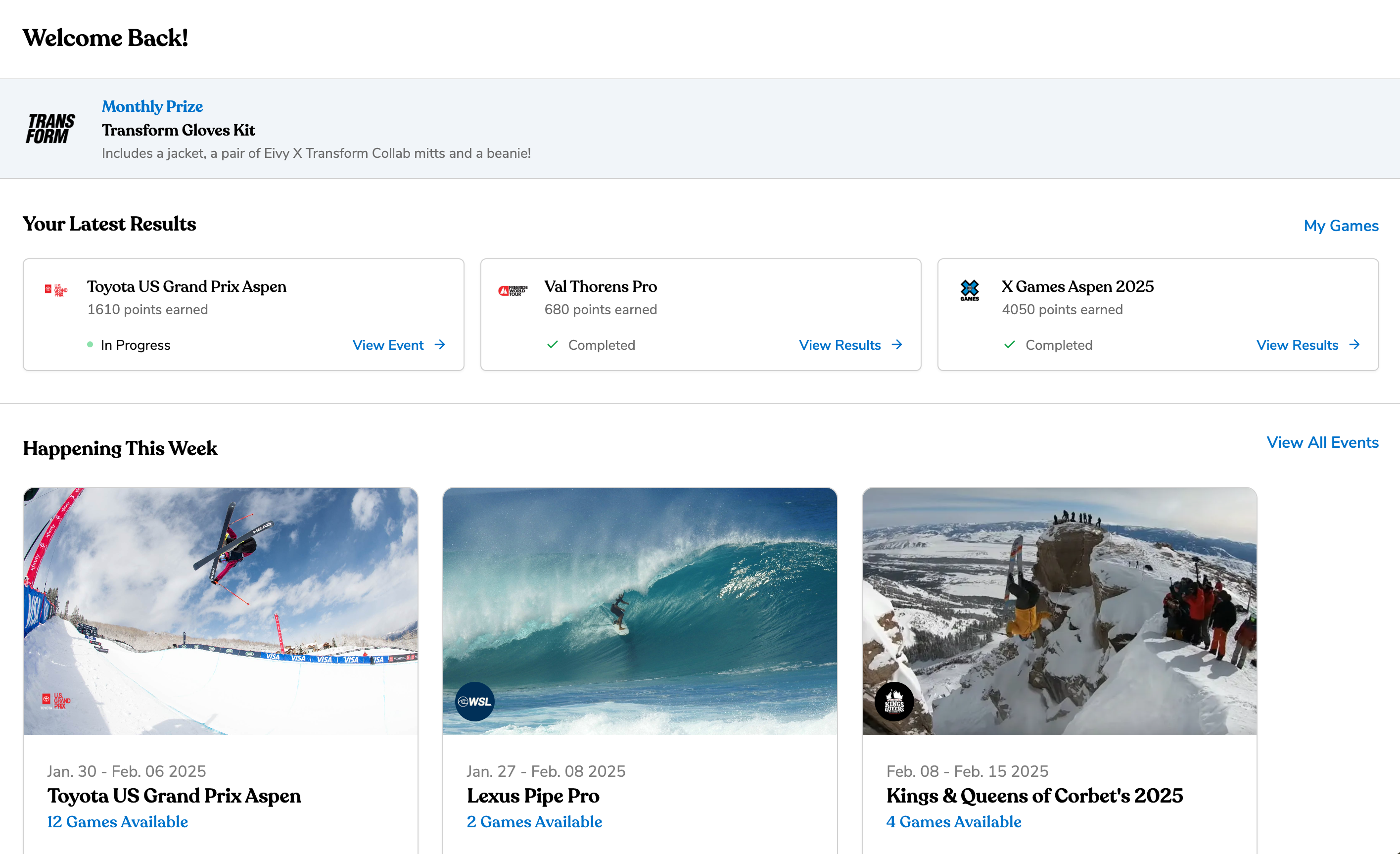Viewport: 1400px width, 854px height.
Task: Open View Results for Val Thorens Pro
Action: point(840,345)
